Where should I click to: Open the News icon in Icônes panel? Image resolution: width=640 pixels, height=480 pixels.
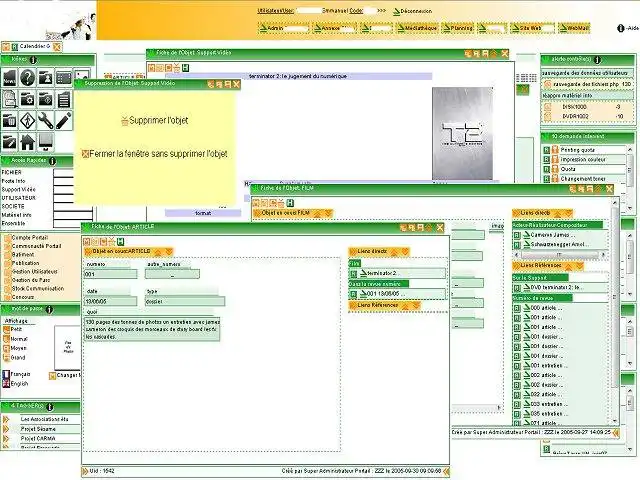tap(10, 77)
